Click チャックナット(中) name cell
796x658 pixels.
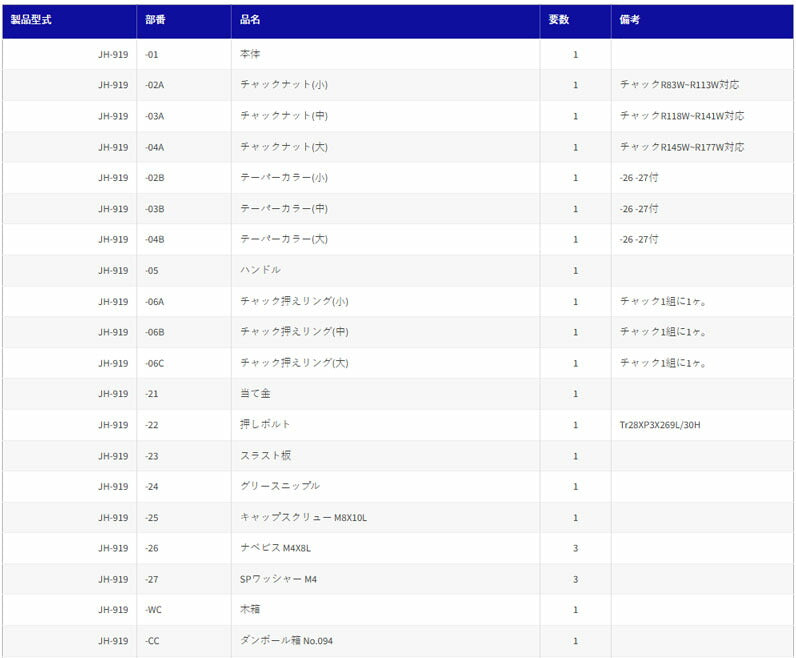pyautogui.click(x=385, y=116)
